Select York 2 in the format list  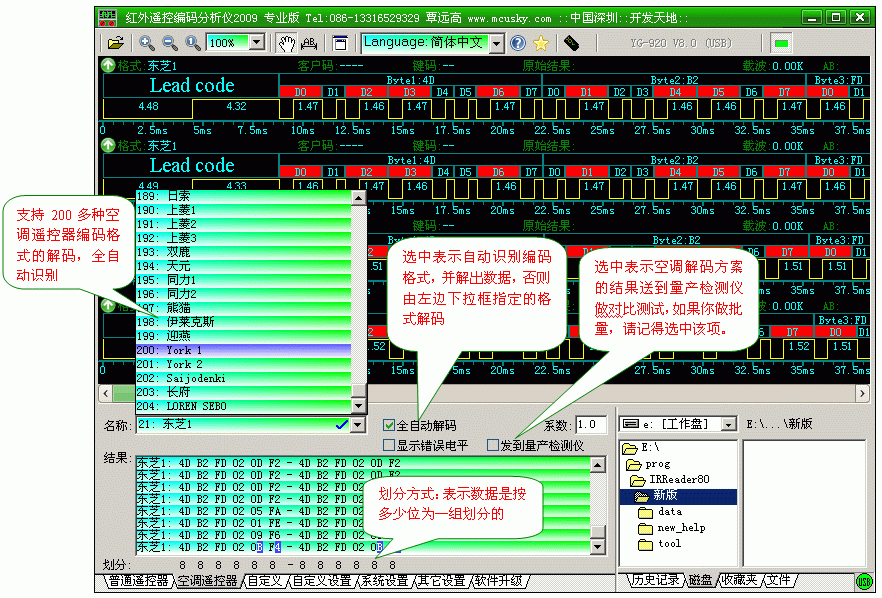(x=184, y=364)
